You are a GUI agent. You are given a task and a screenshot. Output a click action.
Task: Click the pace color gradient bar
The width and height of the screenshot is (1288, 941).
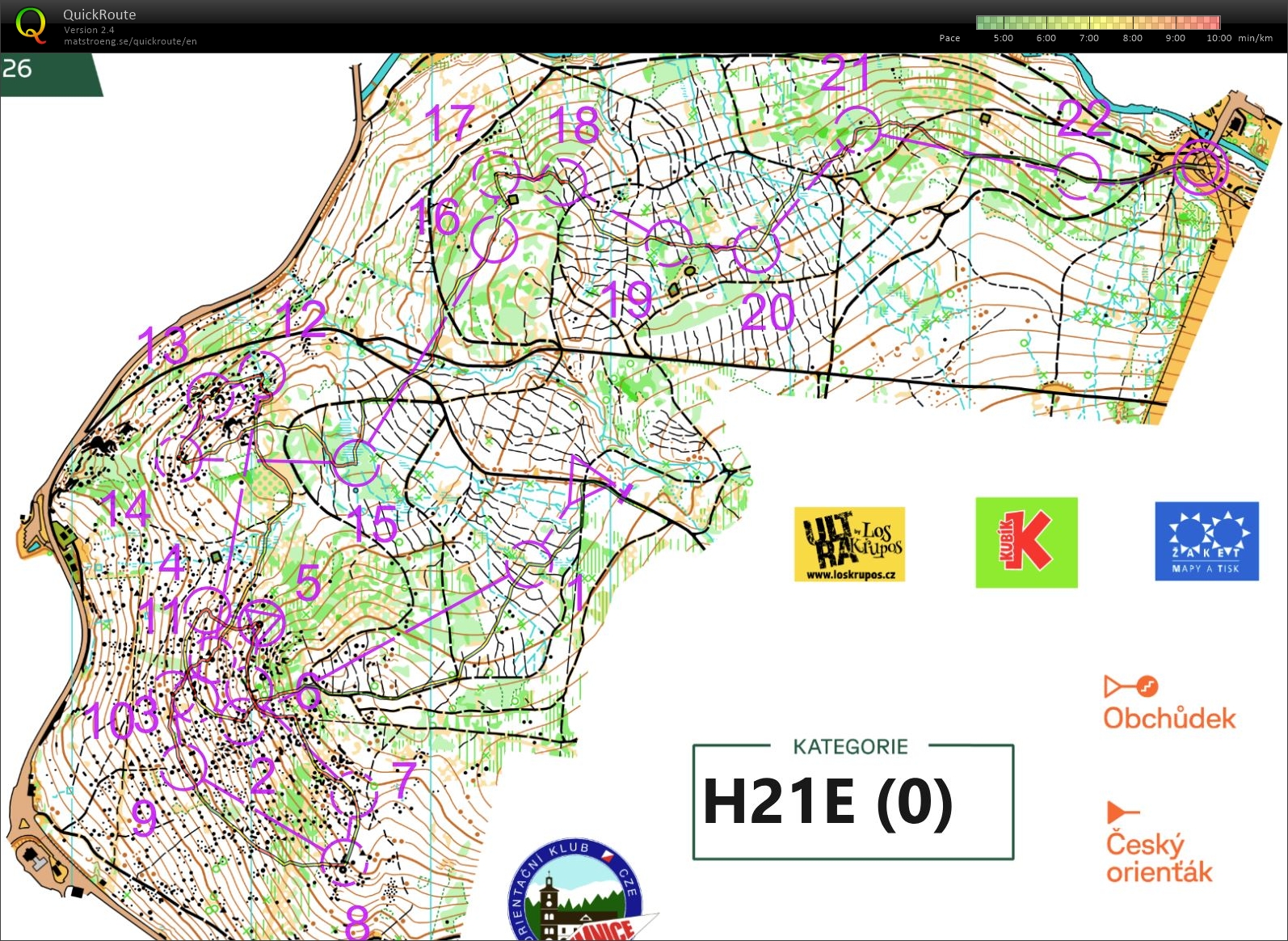tap(1098, 23)
